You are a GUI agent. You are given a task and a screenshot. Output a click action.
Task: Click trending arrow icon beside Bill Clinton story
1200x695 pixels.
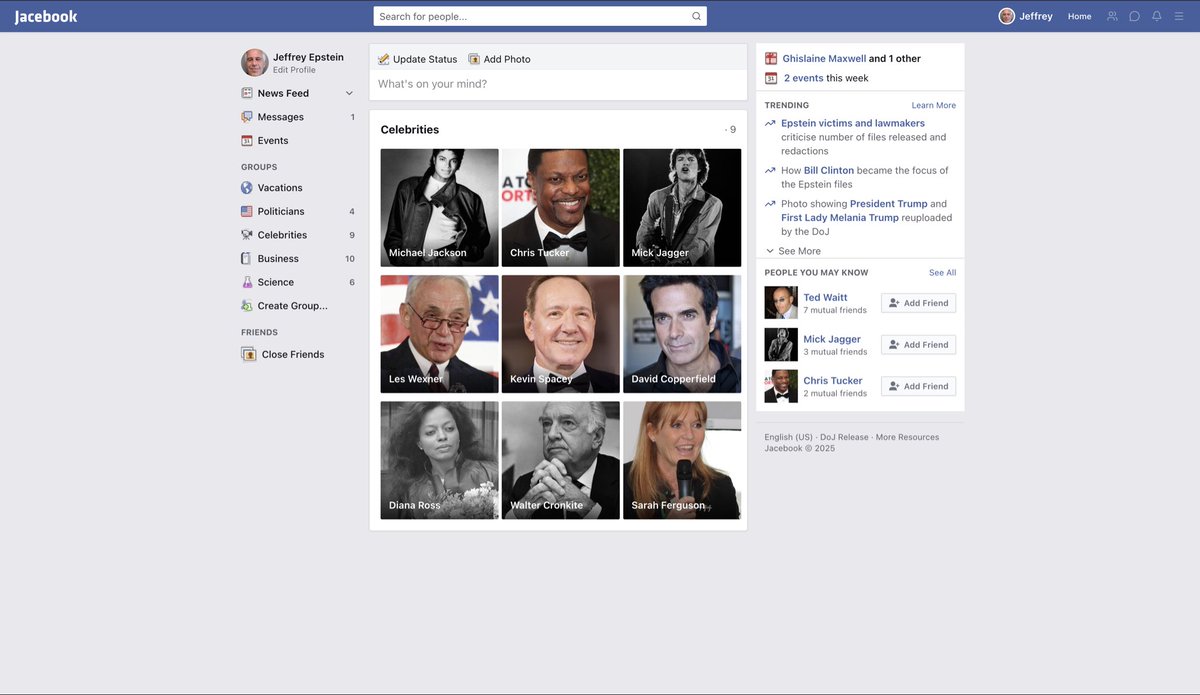point(770,170)
